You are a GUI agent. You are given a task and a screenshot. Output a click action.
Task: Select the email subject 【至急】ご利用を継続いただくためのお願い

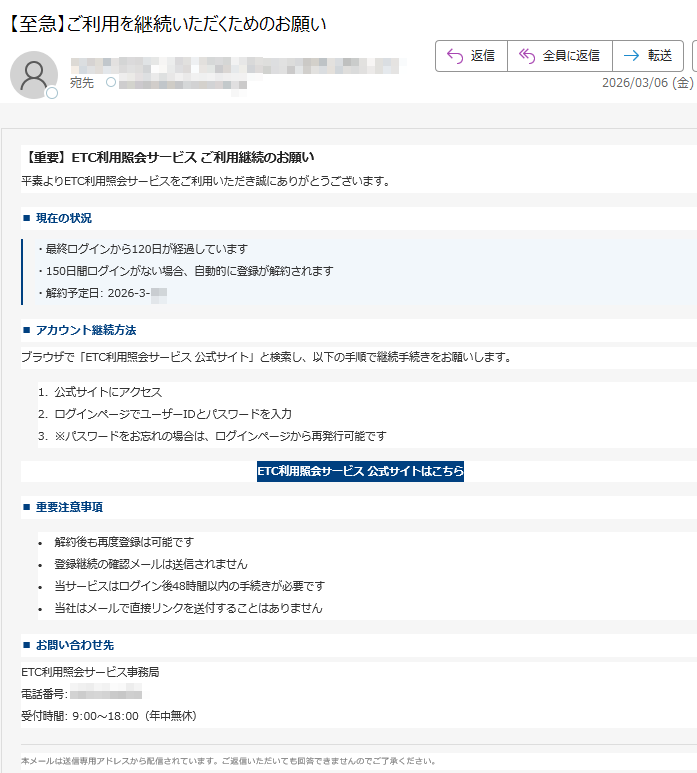[167, 24]
